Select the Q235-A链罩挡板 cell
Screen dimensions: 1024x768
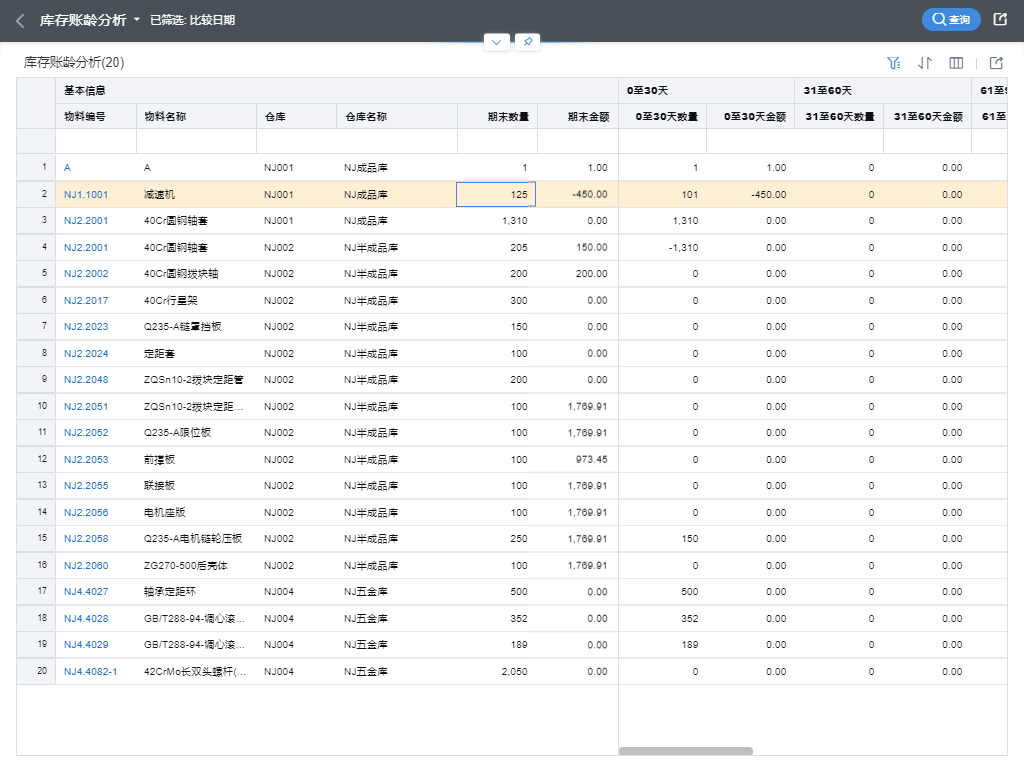pyautogui.click(x=197, y=327)
